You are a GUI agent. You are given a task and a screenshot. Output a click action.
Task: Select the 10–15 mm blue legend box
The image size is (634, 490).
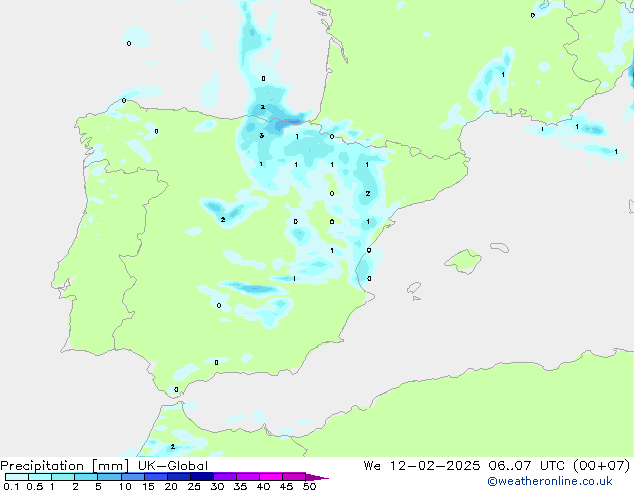click(132, 477)
